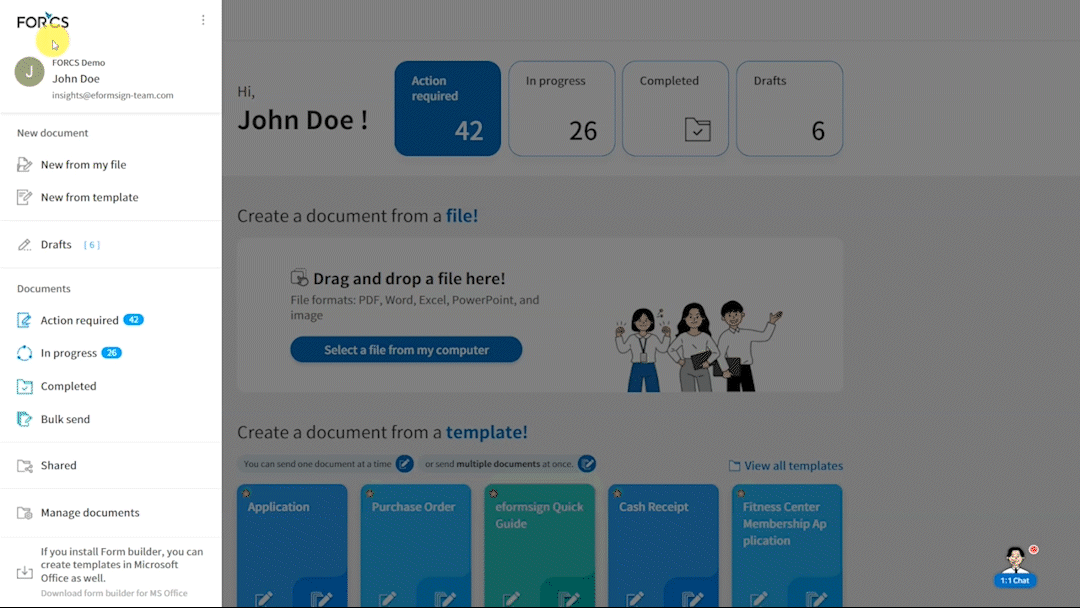Click the icon beside multiple documents at once

tap(587, 464)
